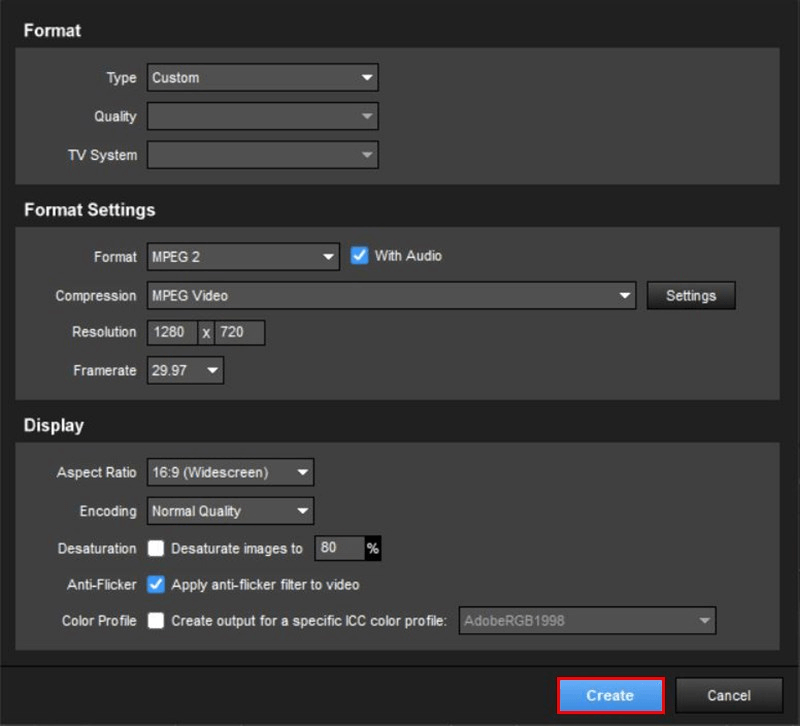Click the desaturation percentage field showing 80
The image size is (800, 726).
click(338, 549)
